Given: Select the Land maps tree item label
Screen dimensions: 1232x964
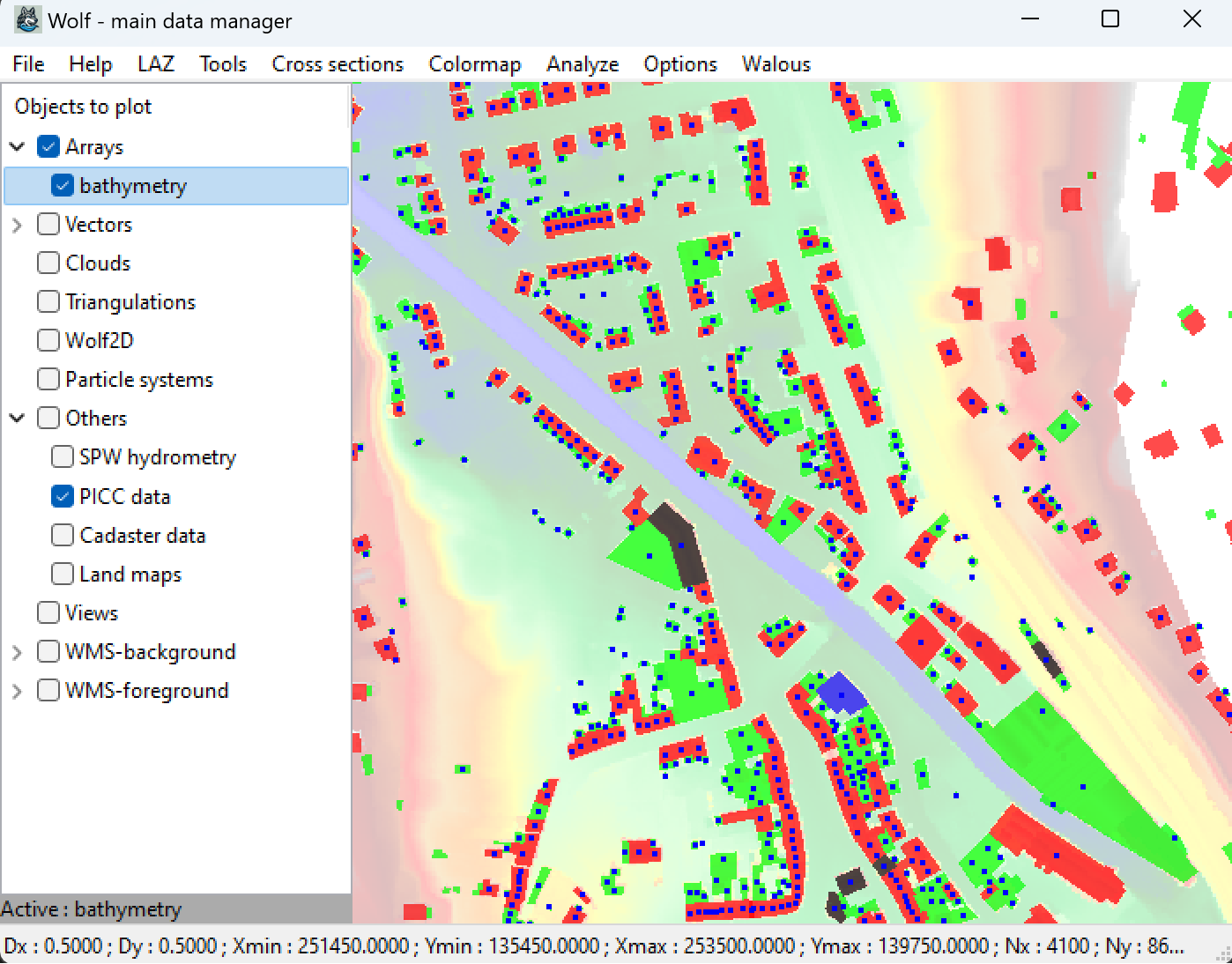Looking at the screenshot, I should tap(130, 575).
